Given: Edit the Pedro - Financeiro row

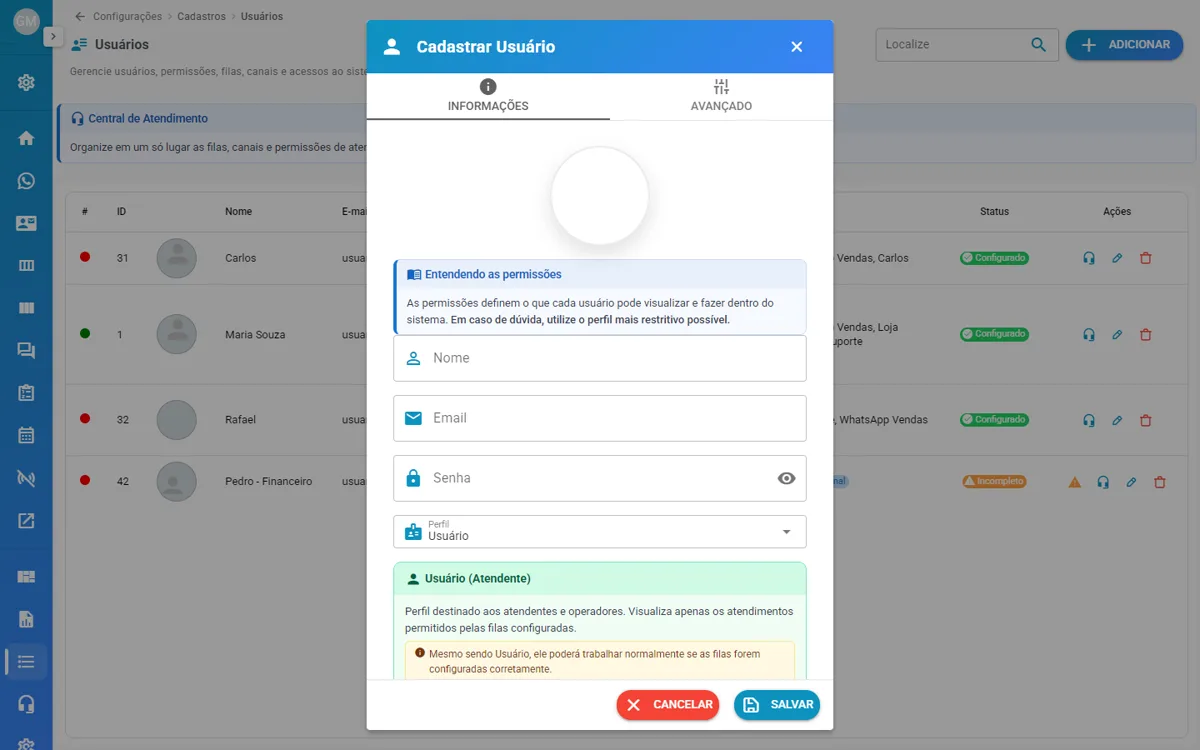Looking at the screenshot, I should coord(1131,482).
